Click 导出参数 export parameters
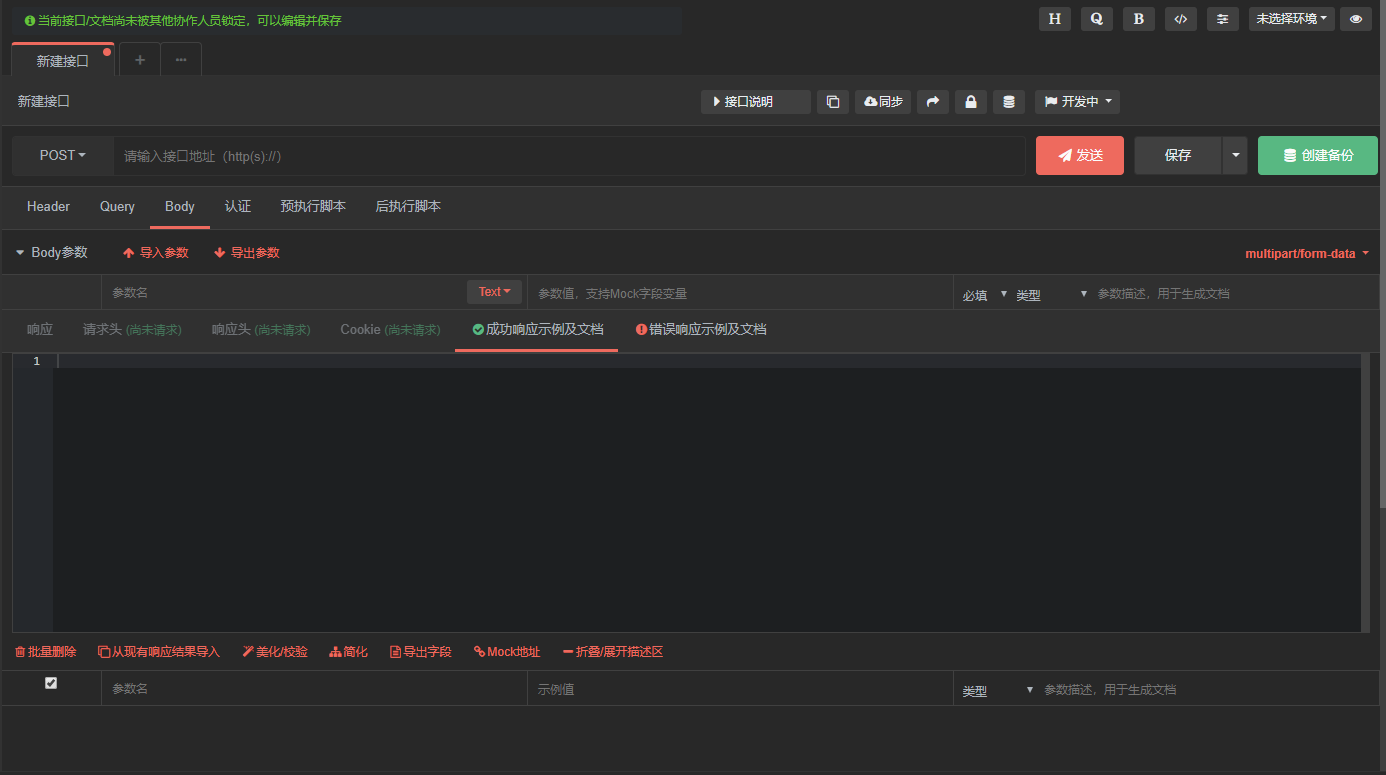1386x775 pixels. click(247, 253)
